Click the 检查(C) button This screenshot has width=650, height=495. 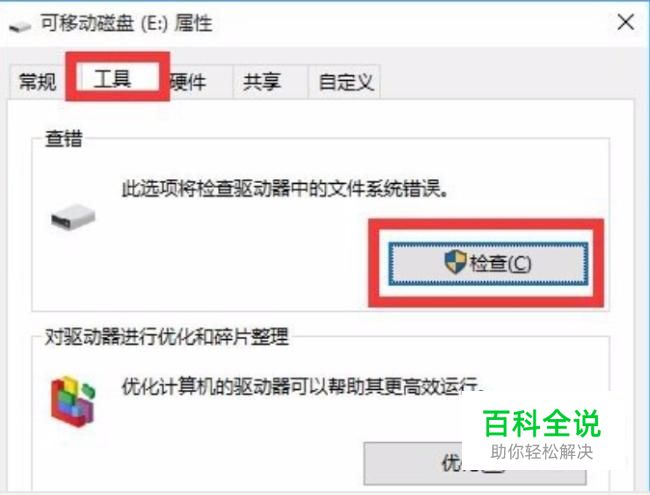tap(488, 264)
